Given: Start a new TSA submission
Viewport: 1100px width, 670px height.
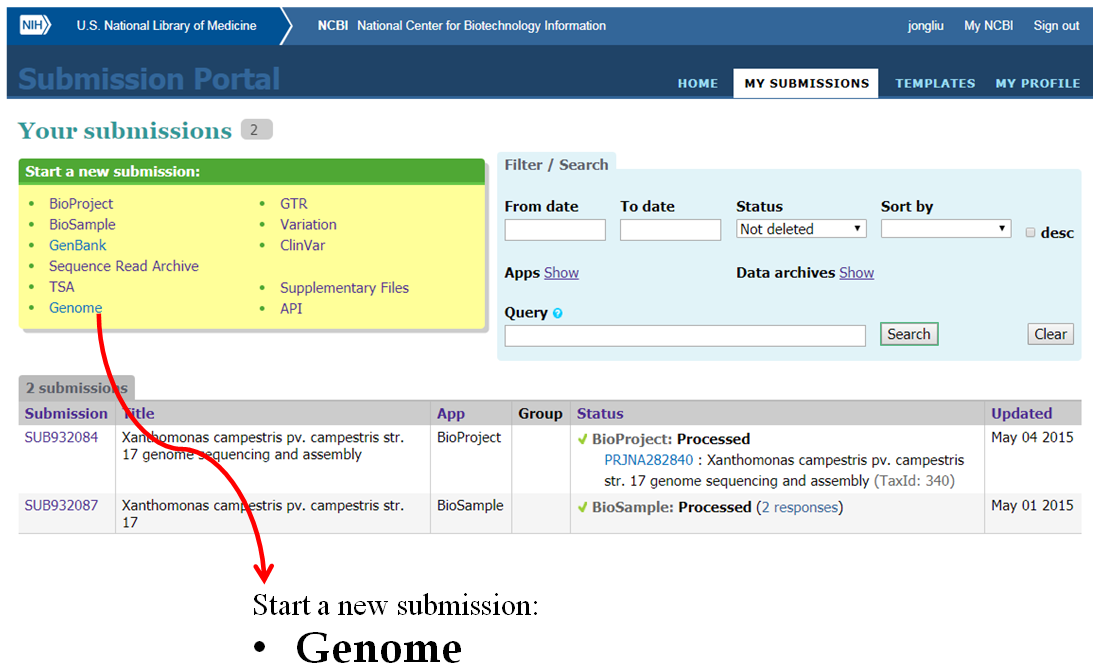Looking at the screenshot, I should click(62, 287).
